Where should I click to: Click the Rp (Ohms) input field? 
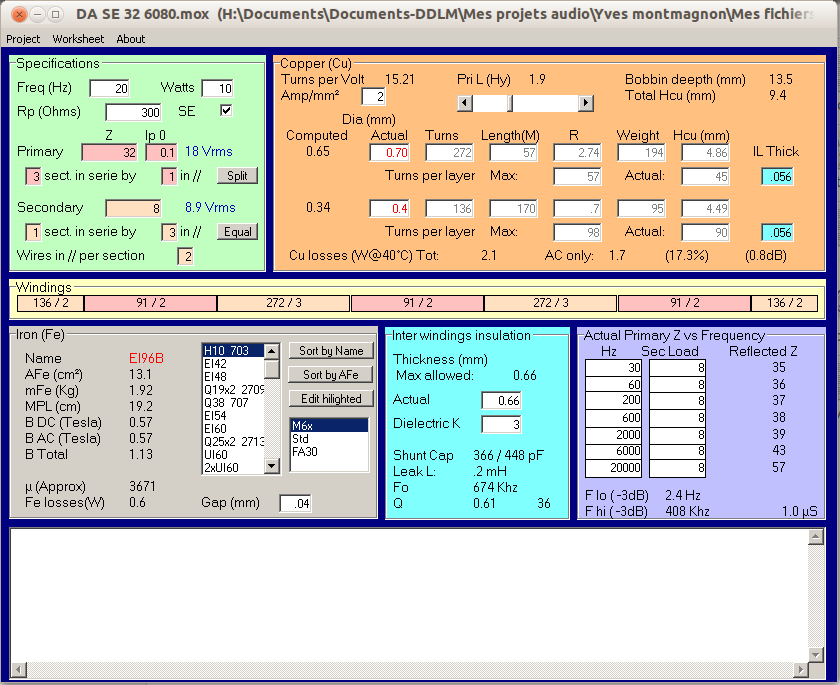(x=134, y=112)
